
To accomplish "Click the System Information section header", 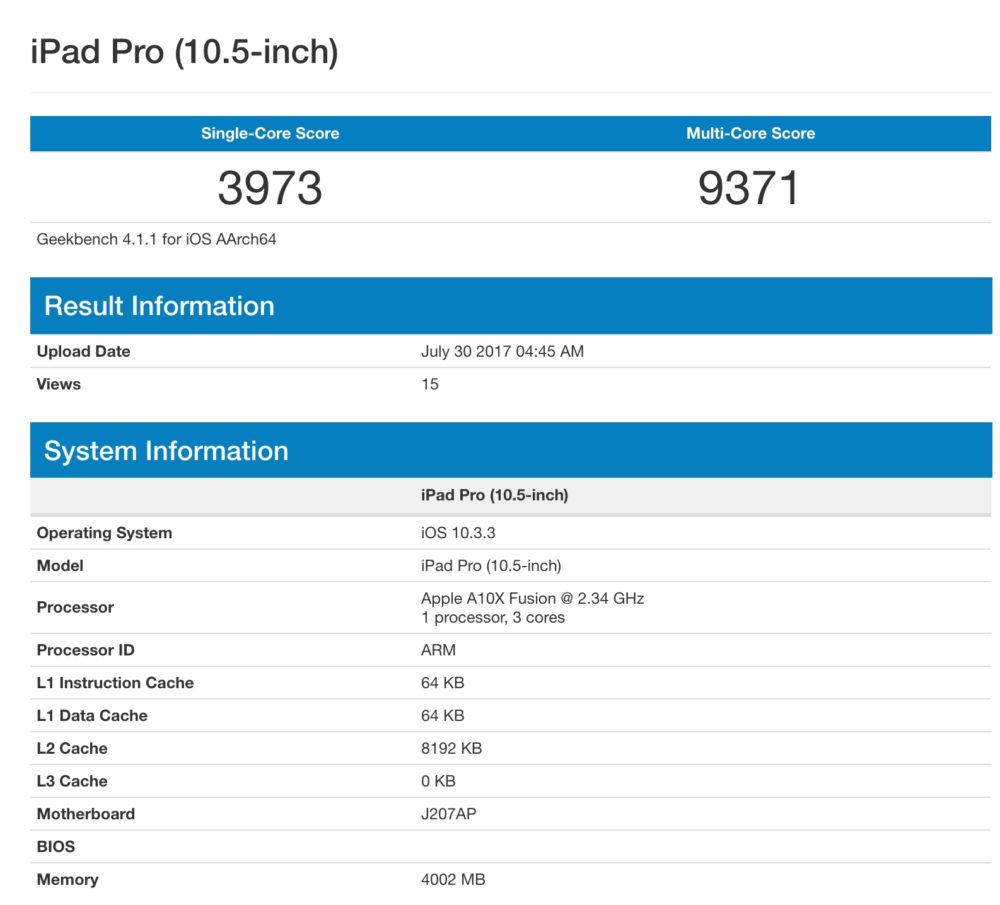I will click(x=166, y=451).
